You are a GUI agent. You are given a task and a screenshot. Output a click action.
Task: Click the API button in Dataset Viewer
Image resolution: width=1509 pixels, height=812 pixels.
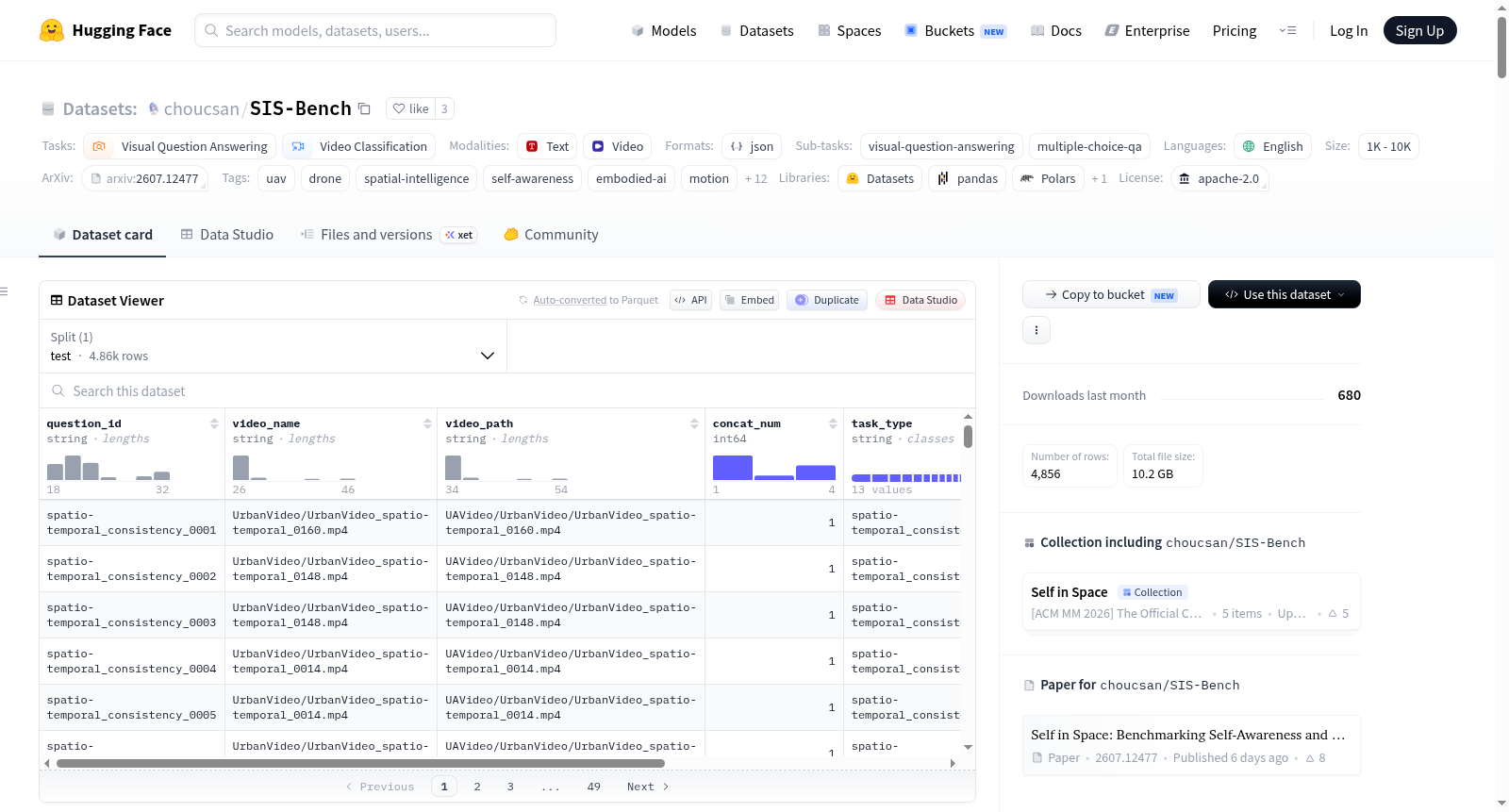[690, 300]
